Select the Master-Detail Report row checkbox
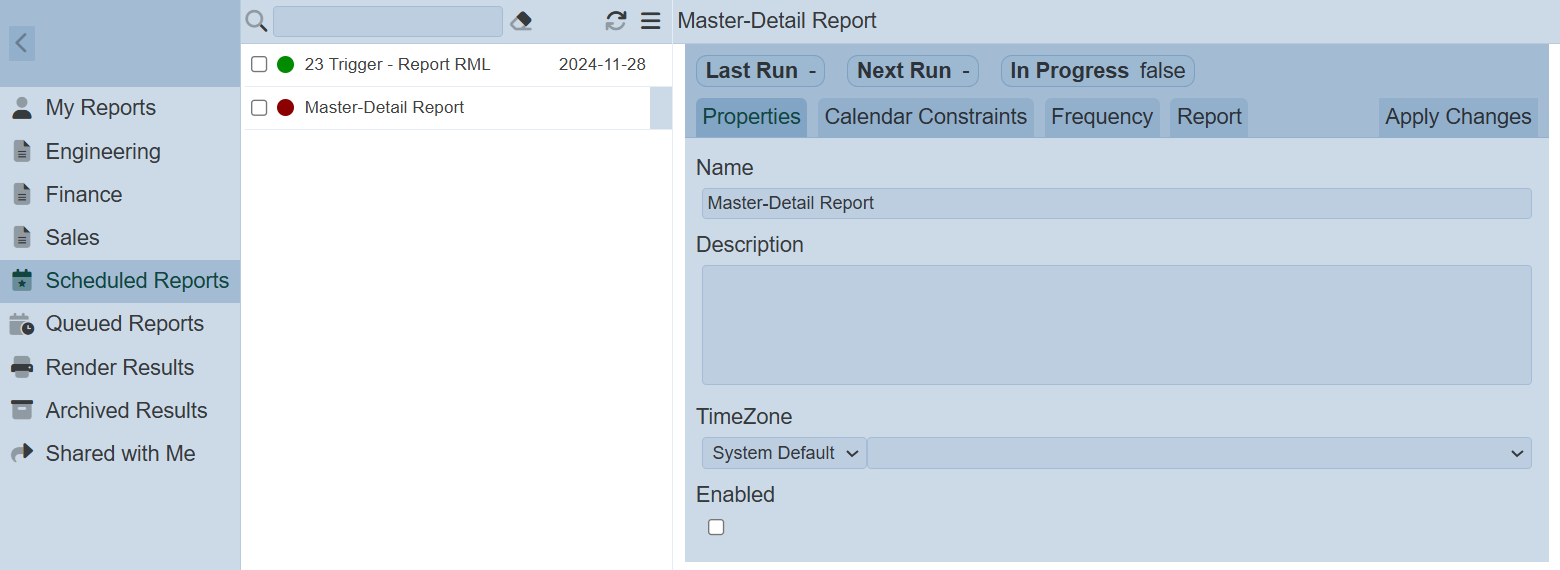 [259, 108]
